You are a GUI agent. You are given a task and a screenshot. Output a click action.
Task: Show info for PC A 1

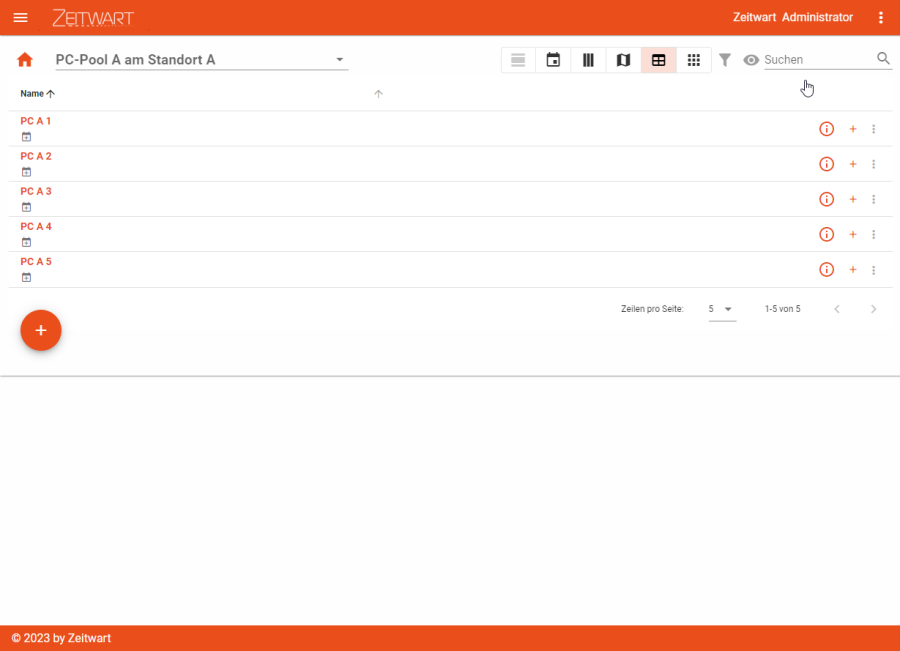click(826, 129)
